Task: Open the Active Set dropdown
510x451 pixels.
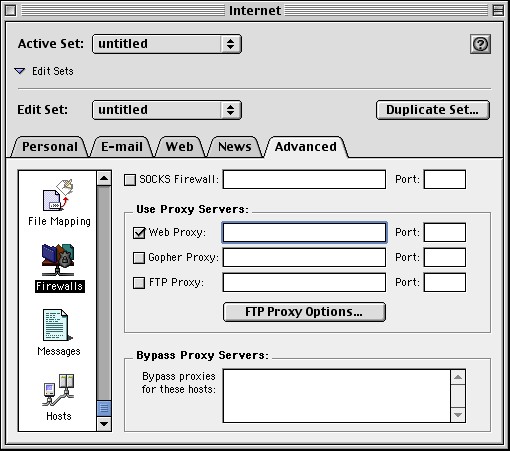Action: (167, 44)
